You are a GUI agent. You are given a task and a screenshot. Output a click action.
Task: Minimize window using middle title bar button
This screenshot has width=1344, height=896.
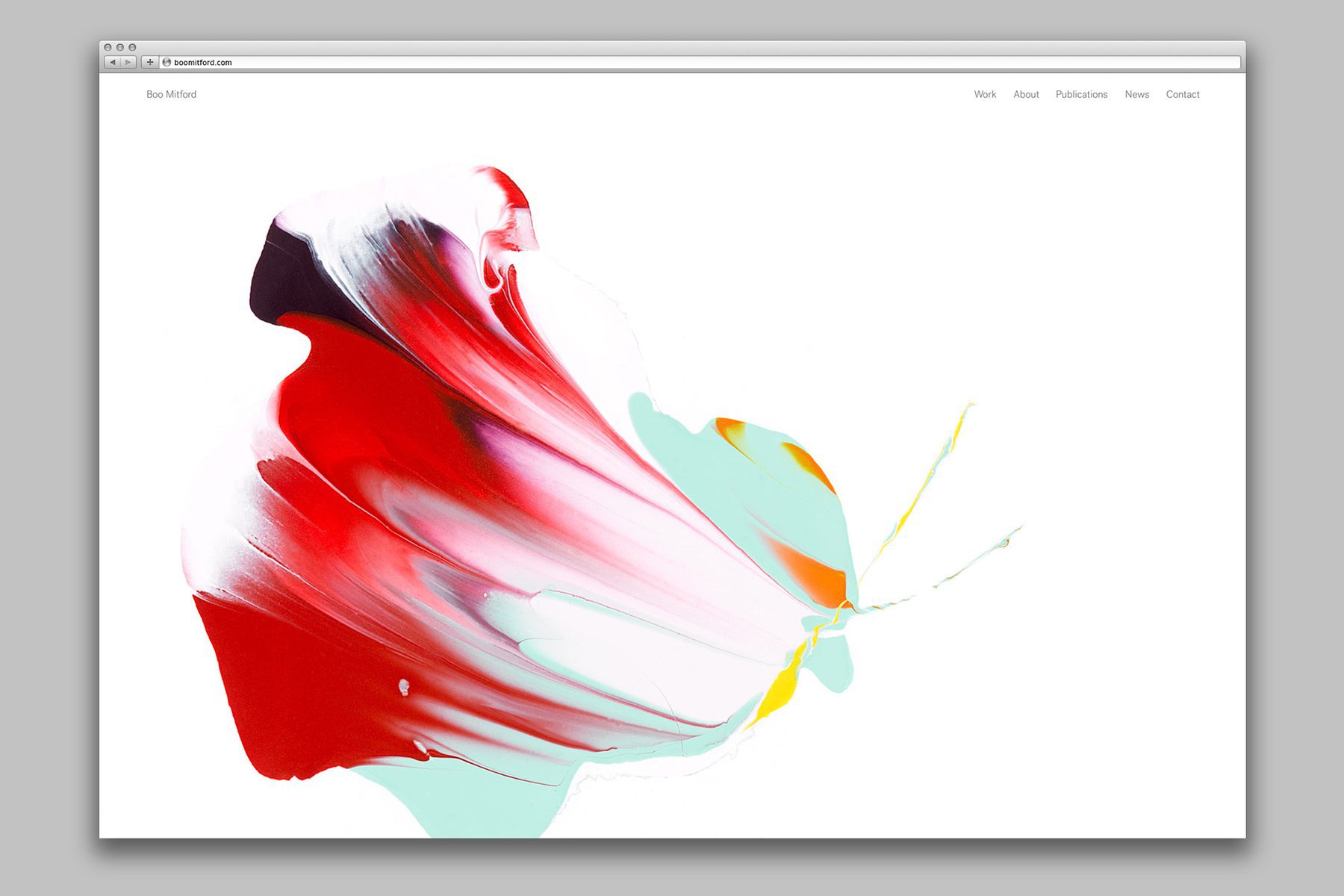[x=119, y=47]
